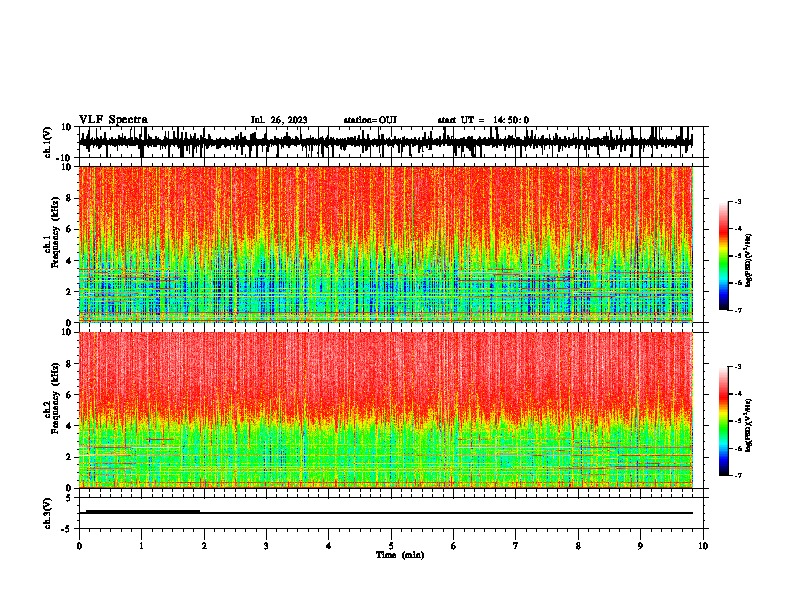Click the "-3" label on ch.2 colorbar
The width and height of the screenshot is (792, 612).
[737, 367]
